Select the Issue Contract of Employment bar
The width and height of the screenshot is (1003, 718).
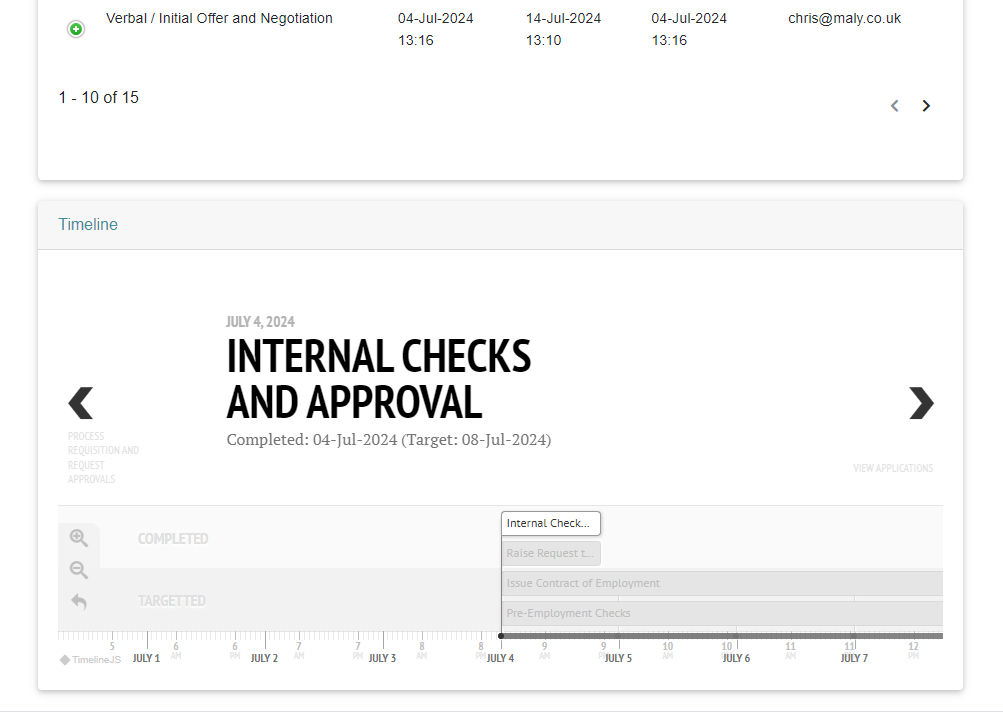720,583
